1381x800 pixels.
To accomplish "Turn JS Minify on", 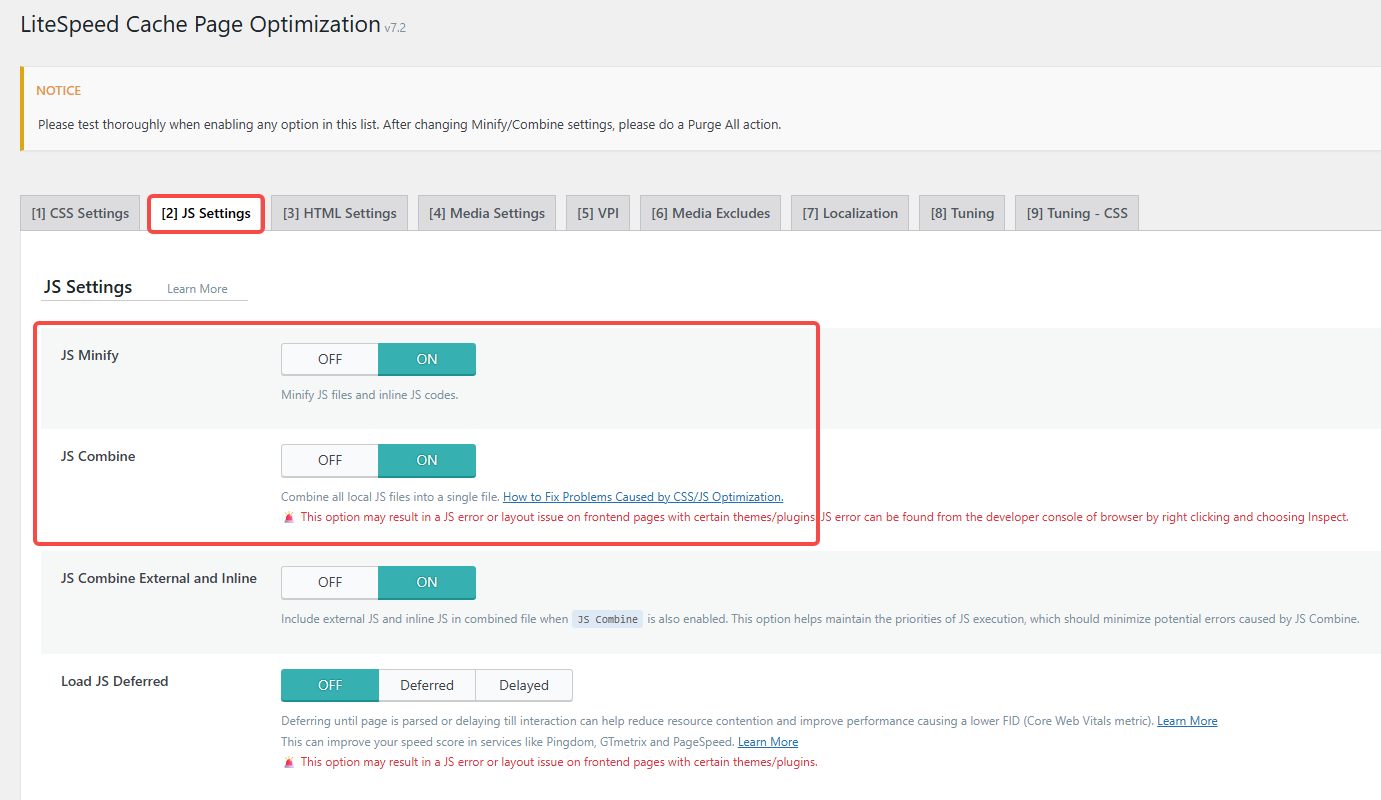I will (x=427, y=359).
